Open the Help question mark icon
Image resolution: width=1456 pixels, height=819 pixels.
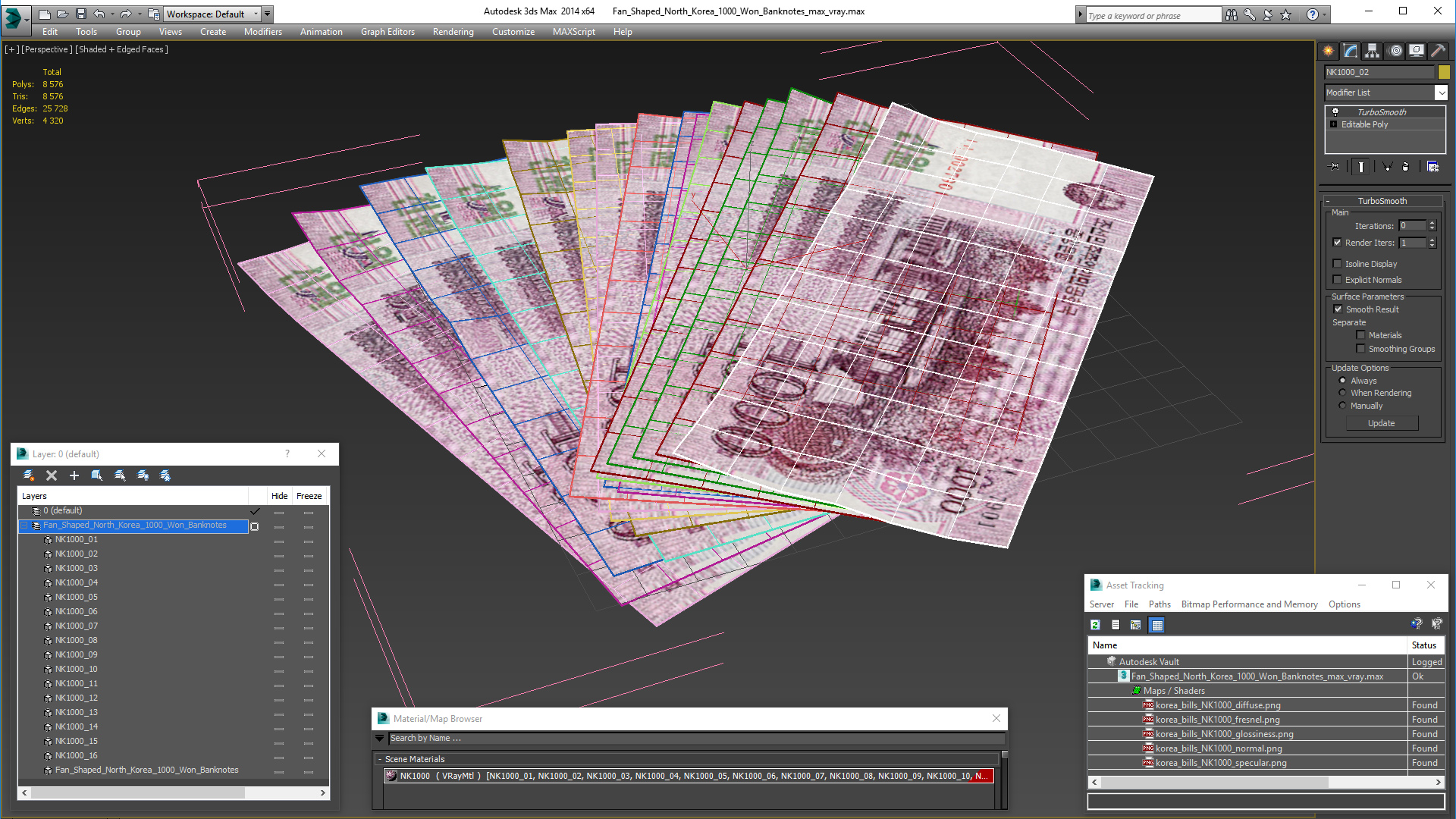[1313, 14]
